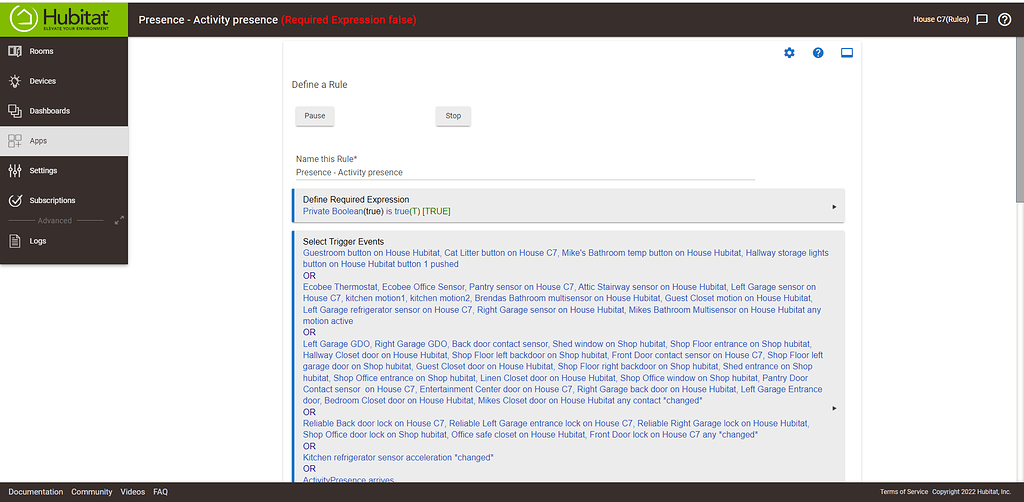Expand Select Trigger Events section arrow

pyautogui.click(x=834, y=408)
